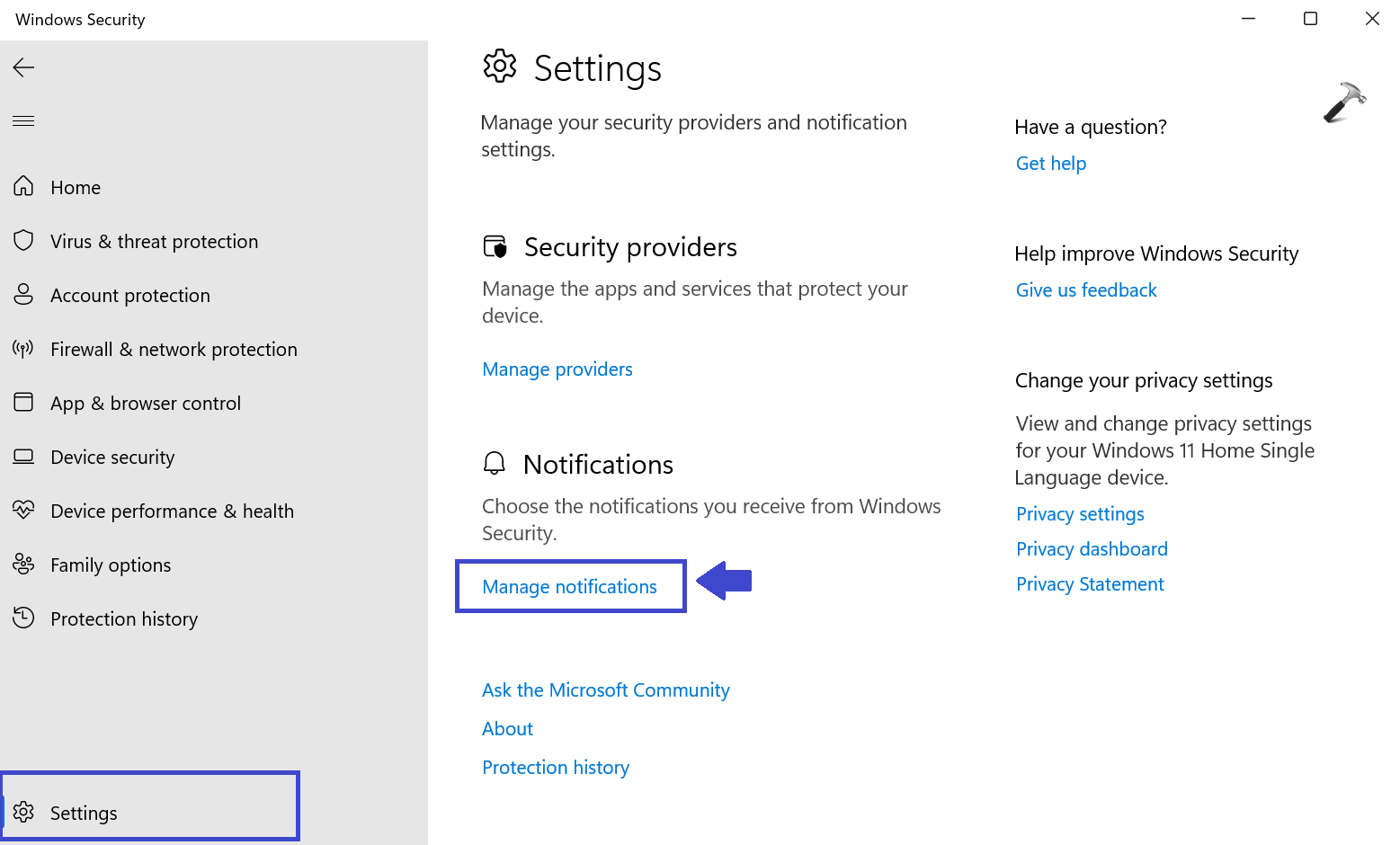Open the Privacy dashboard link
The image size is (1400, 845).
click(1092, 549)
